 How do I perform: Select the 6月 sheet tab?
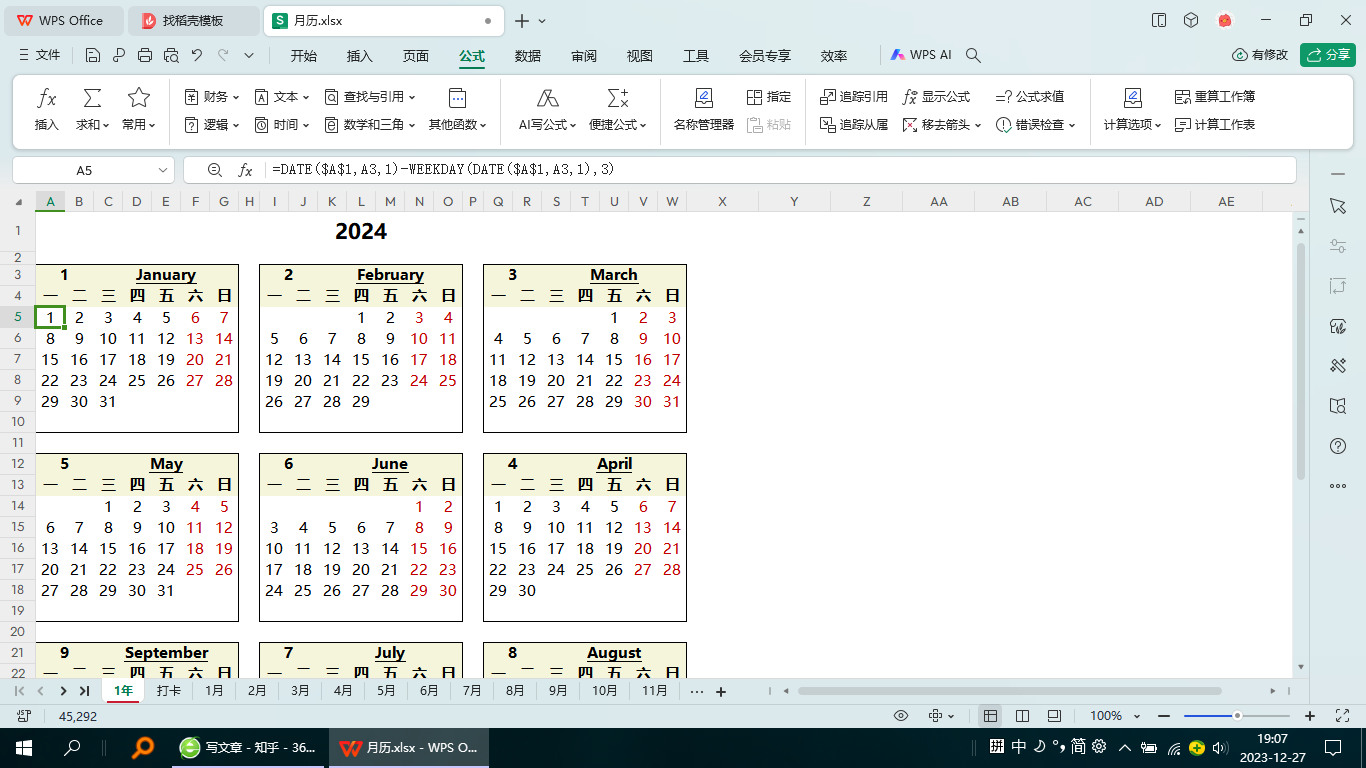429,691
